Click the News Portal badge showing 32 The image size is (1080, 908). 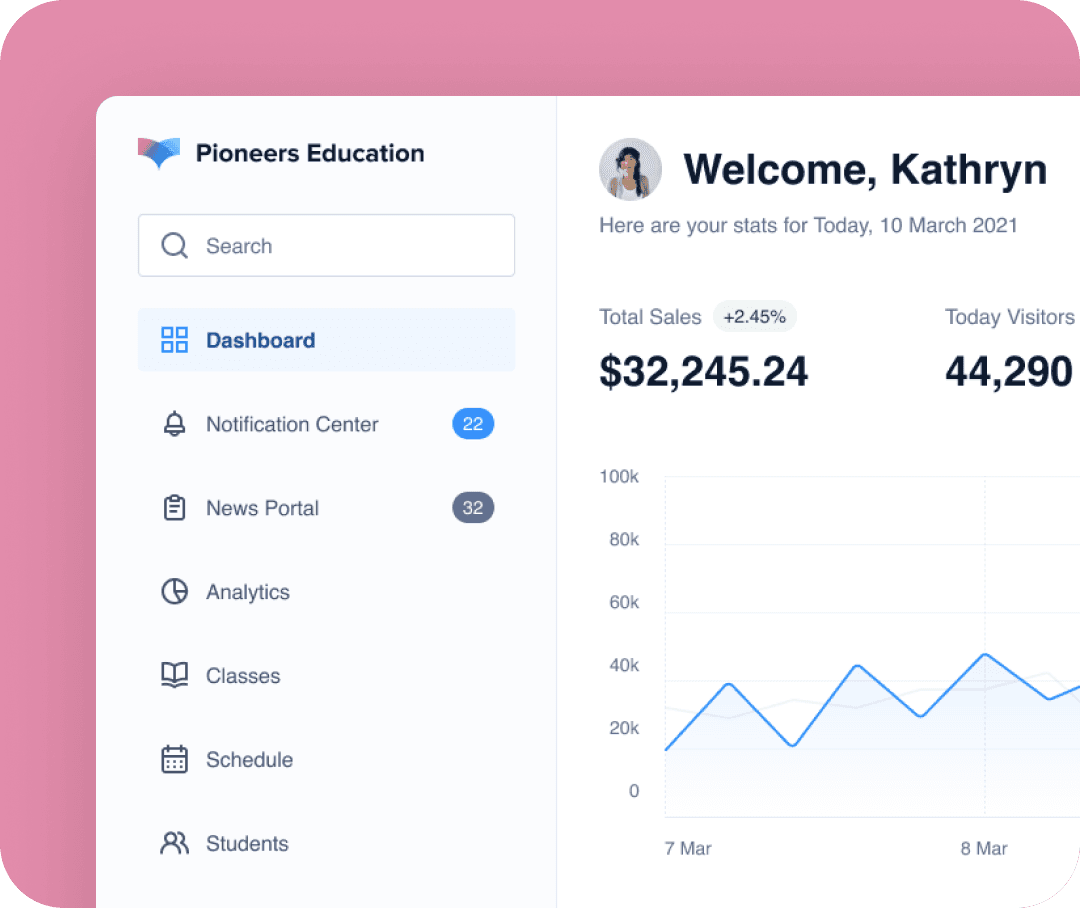(x=472, y=508)
